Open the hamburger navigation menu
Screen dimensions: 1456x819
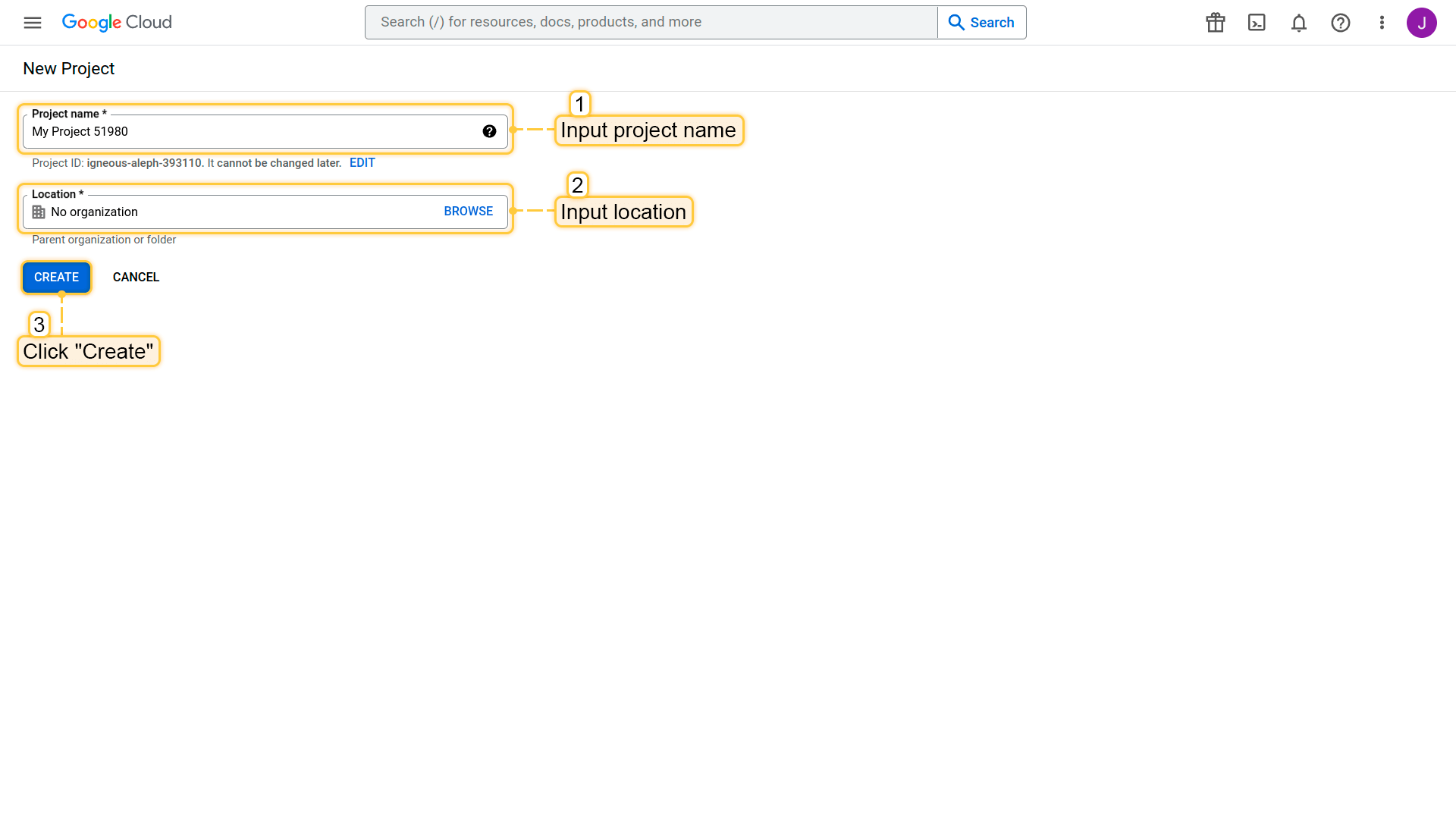[x=33, y=23]
